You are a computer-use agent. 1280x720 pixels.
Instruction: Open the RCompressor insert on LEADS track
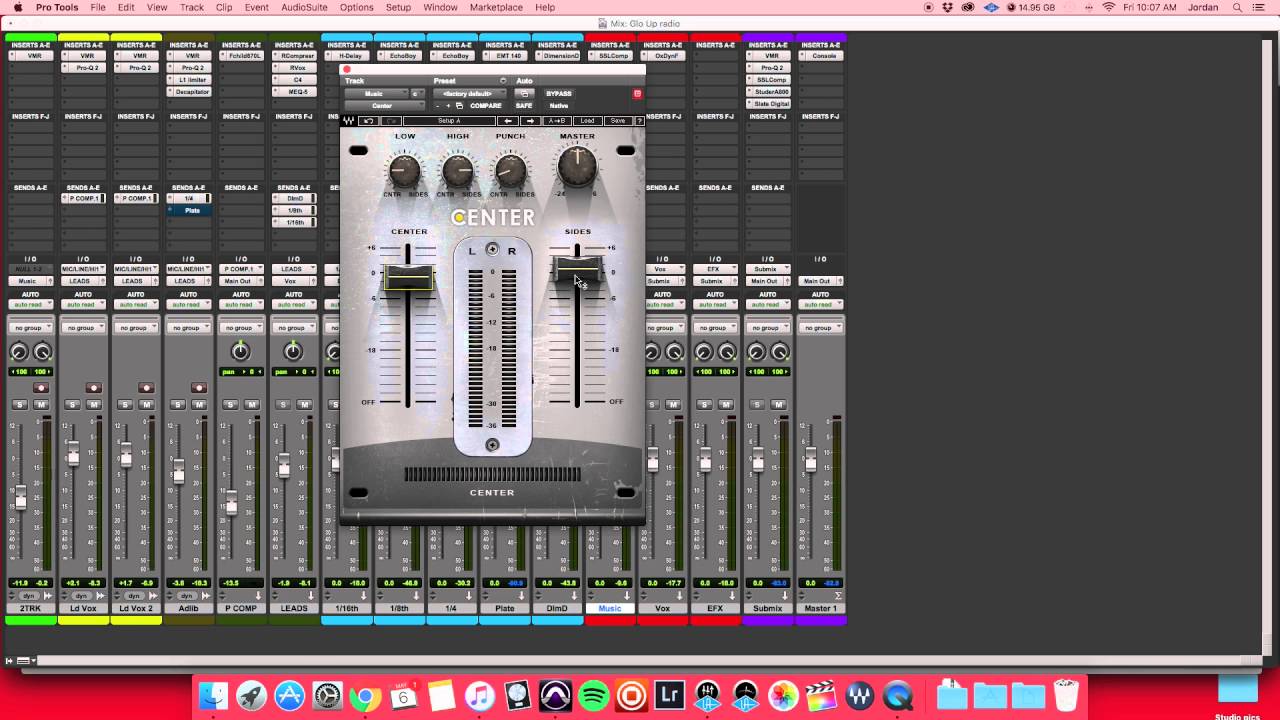coord(293,56)
